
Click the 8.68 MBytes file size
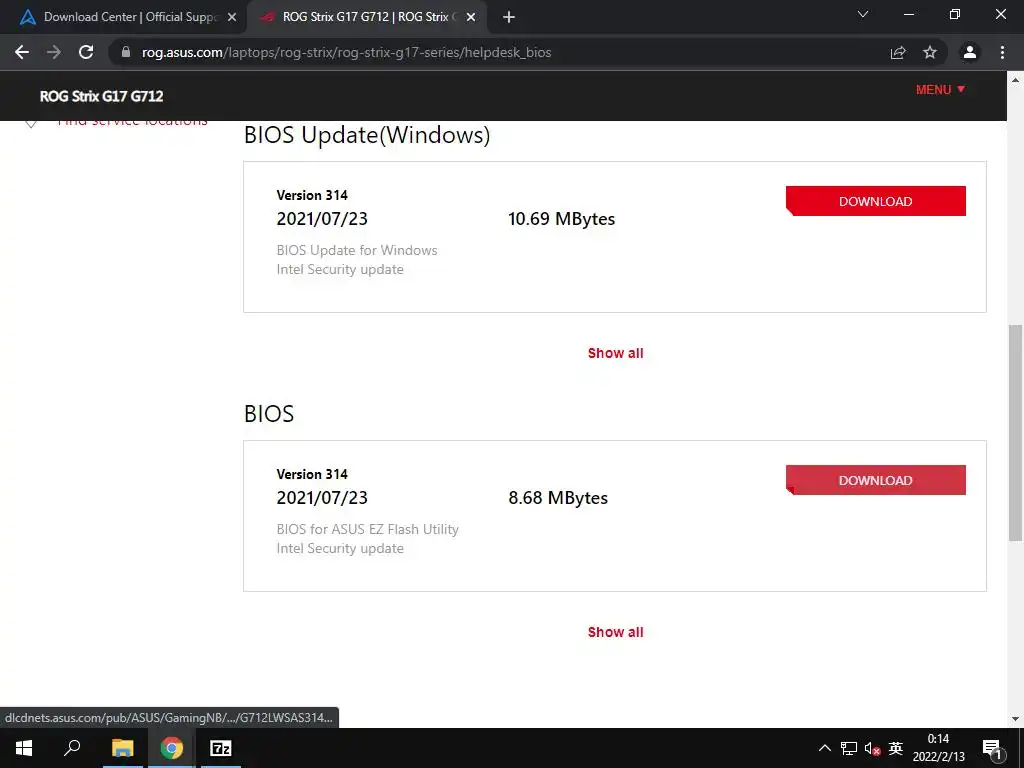(558, 498)
